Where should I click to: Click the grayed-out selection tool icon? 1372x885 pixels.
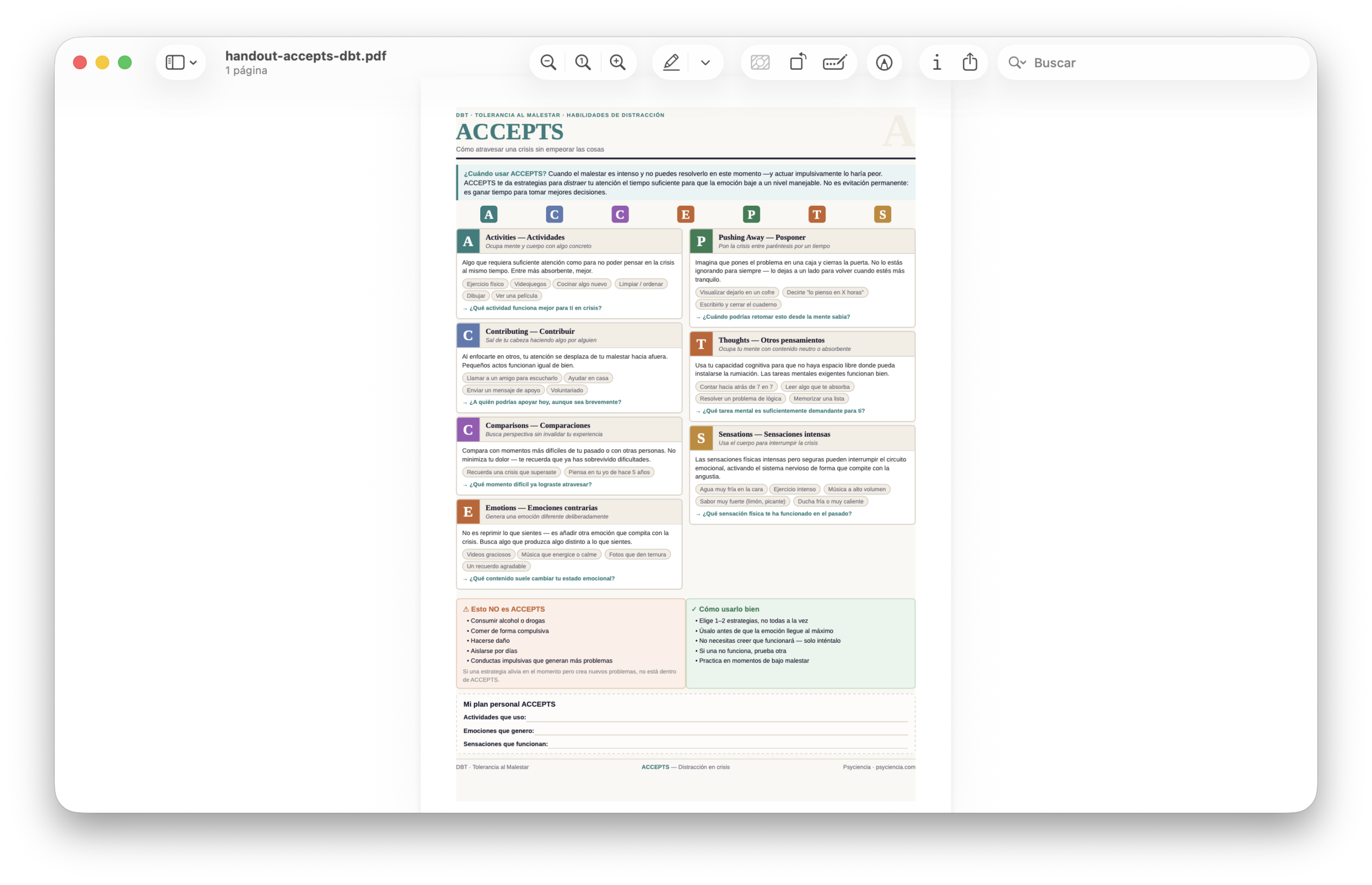pyautogui.click(x=760, y=62)
